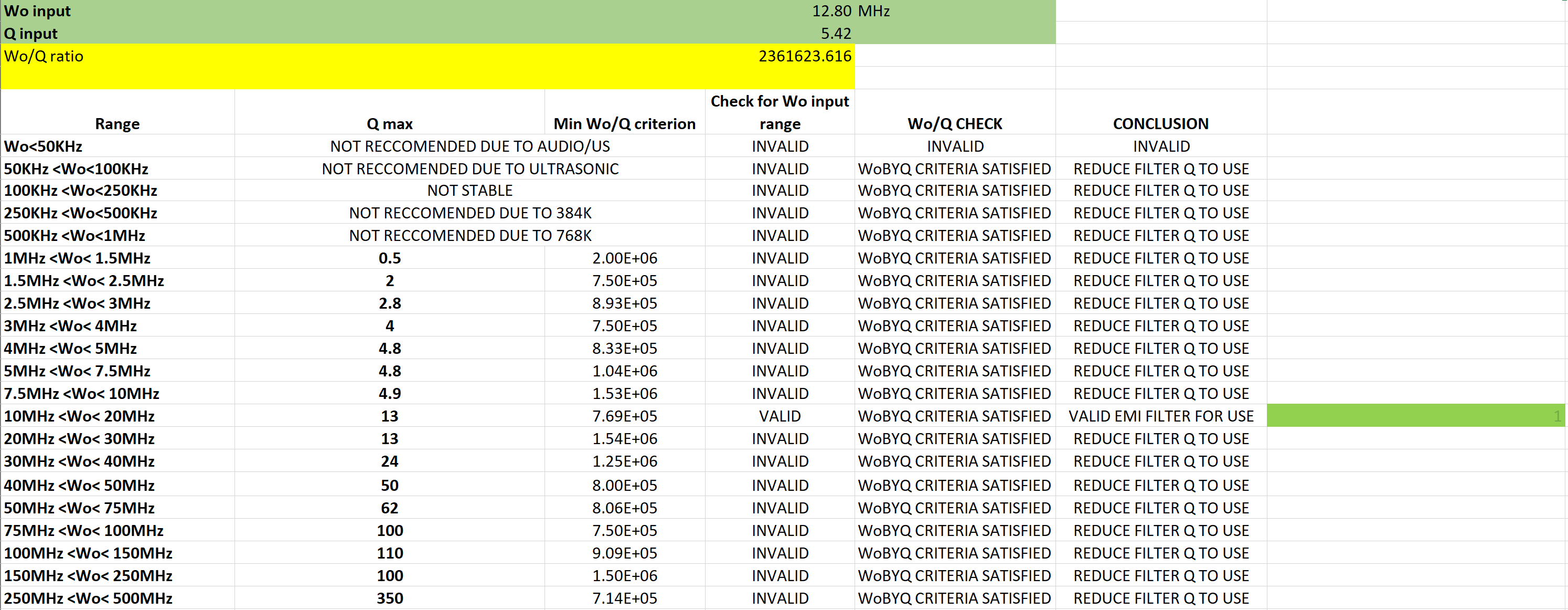Select 'VALID EMI FILTER FOR USE' conclusion cell
1568x610 pixels.
(x=1161, y=416)
